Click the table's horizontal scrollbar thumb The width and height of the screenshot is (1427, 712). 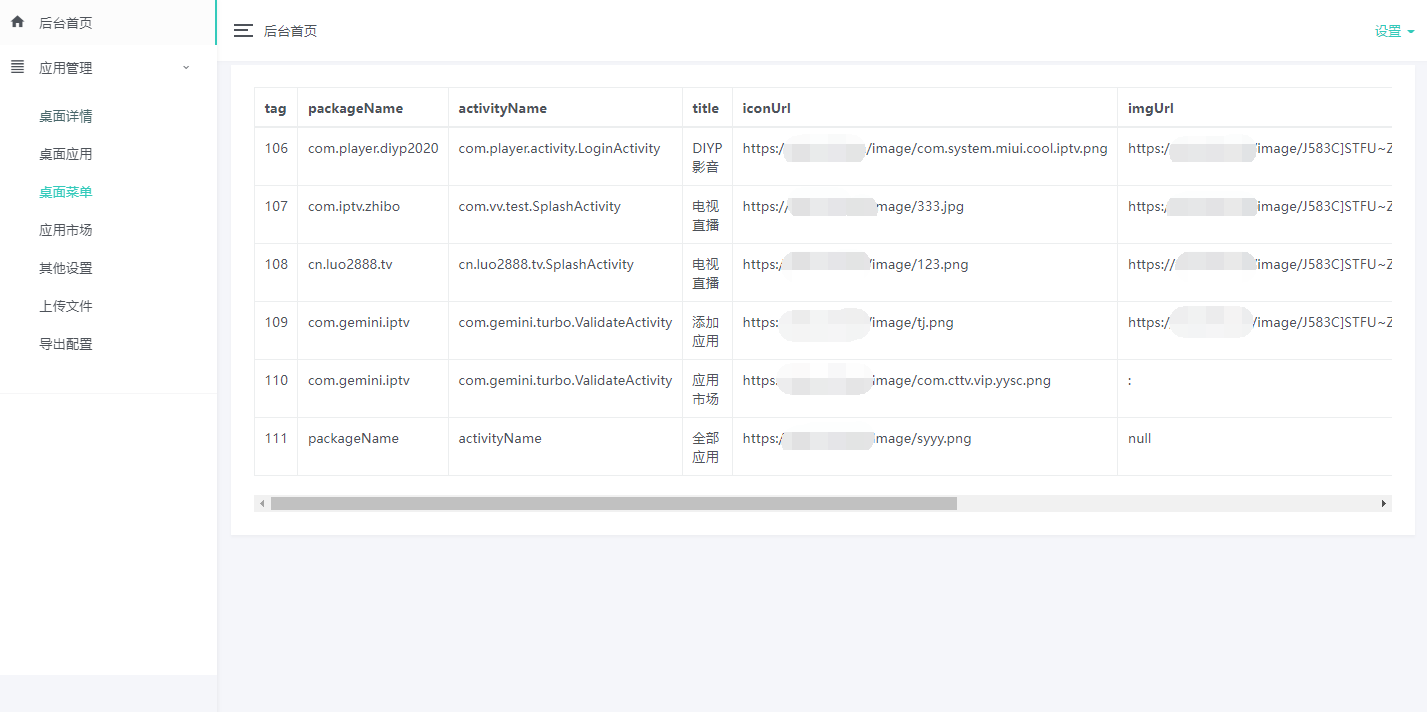(613, 504)
